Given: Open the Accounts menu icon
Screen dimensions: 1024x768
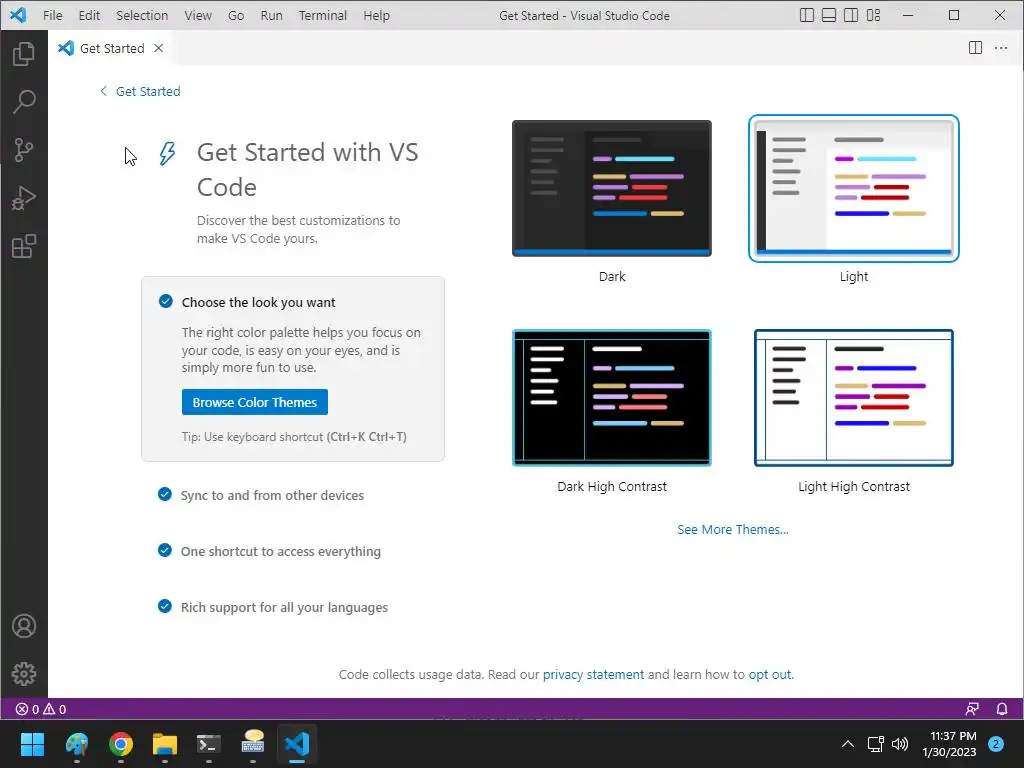Looking at the screenshot, I should pyautogui.click(x=24, y=626).
